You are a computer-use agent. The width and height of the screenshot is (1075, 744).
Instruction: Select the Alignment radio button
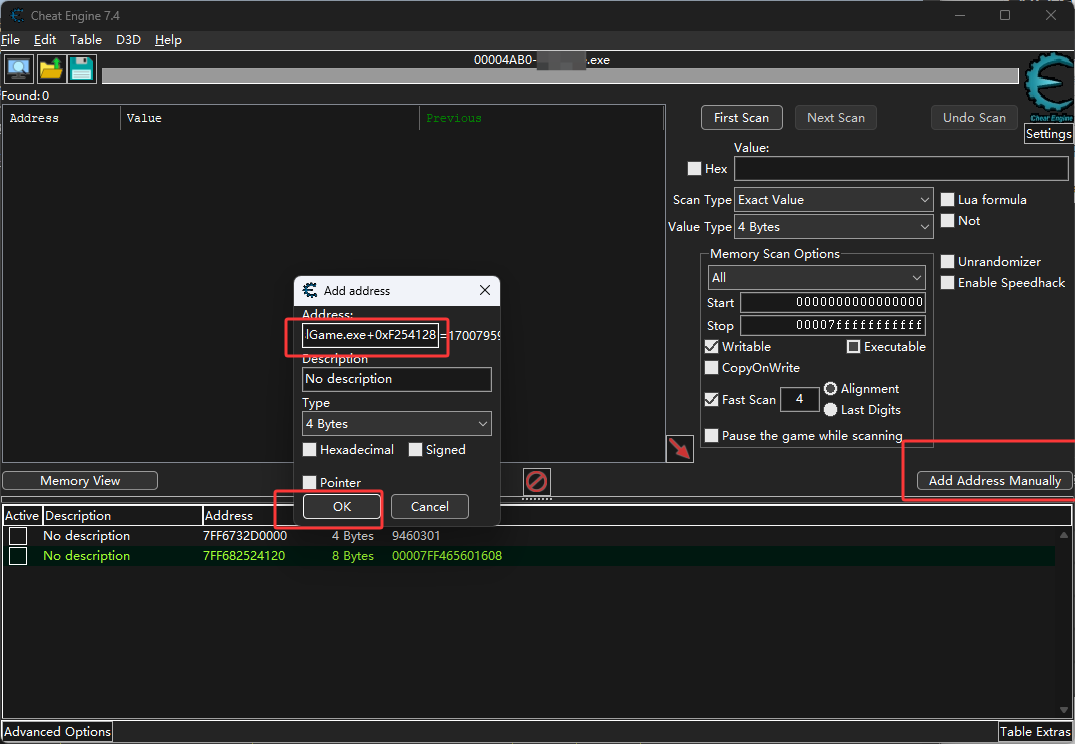coord(830,389)
